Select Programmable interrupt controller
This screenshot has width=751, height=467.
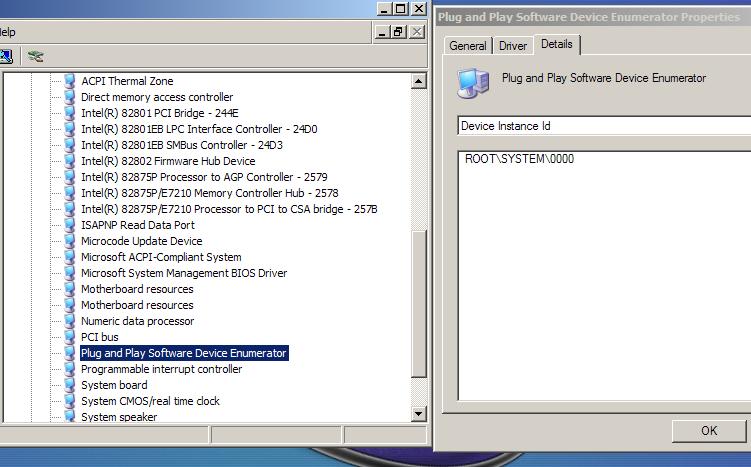tap(161, 369)
